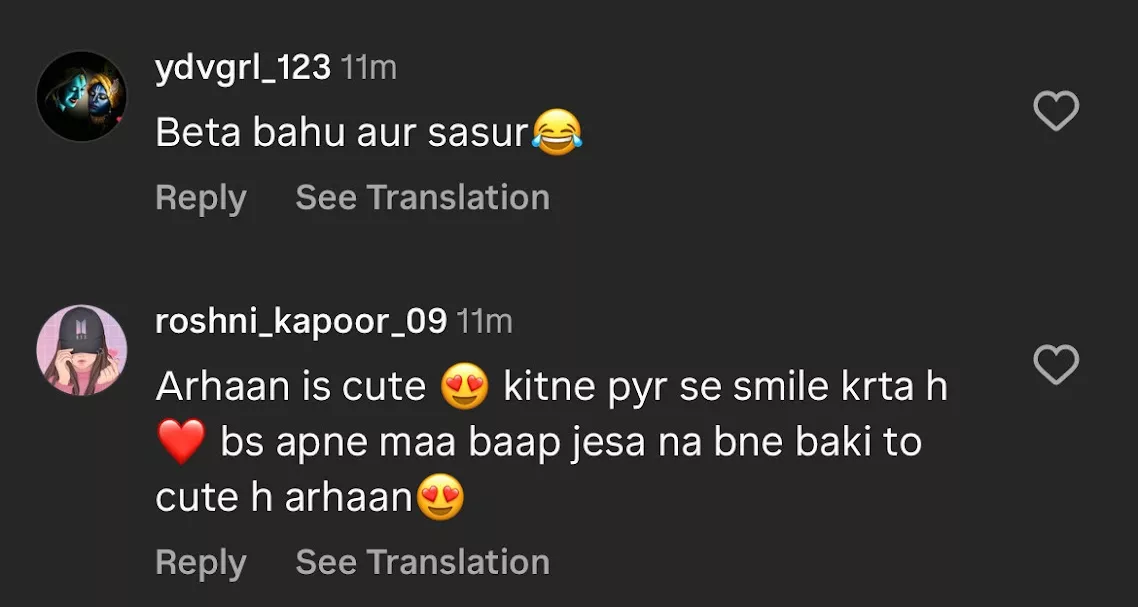Image resolution: width=1138 pixels, height=607 pixels.
Task: Reply to roshni_kapoor_09's comment
Action: [x=200, y=562]
